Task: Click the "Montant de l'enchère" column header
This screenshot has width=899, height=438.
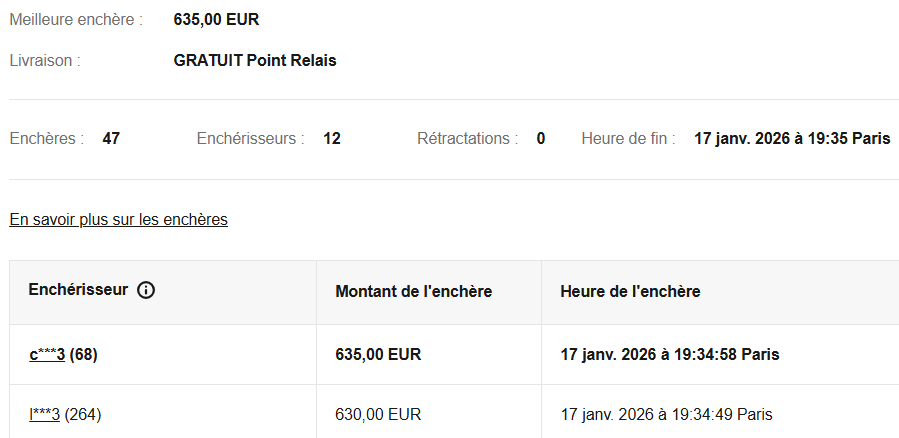Action: (413, 292)
